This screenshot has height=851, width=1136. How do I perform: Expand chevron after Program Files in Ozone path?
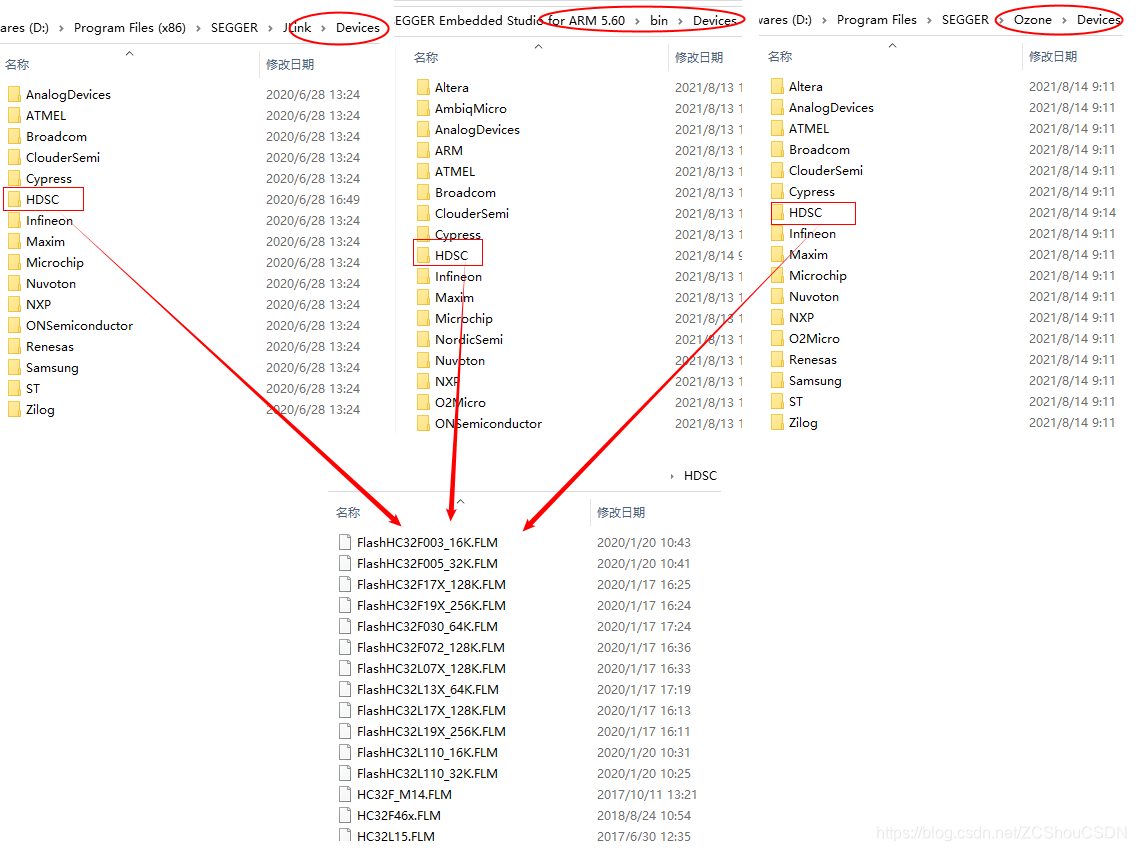[x=930, y=20]
